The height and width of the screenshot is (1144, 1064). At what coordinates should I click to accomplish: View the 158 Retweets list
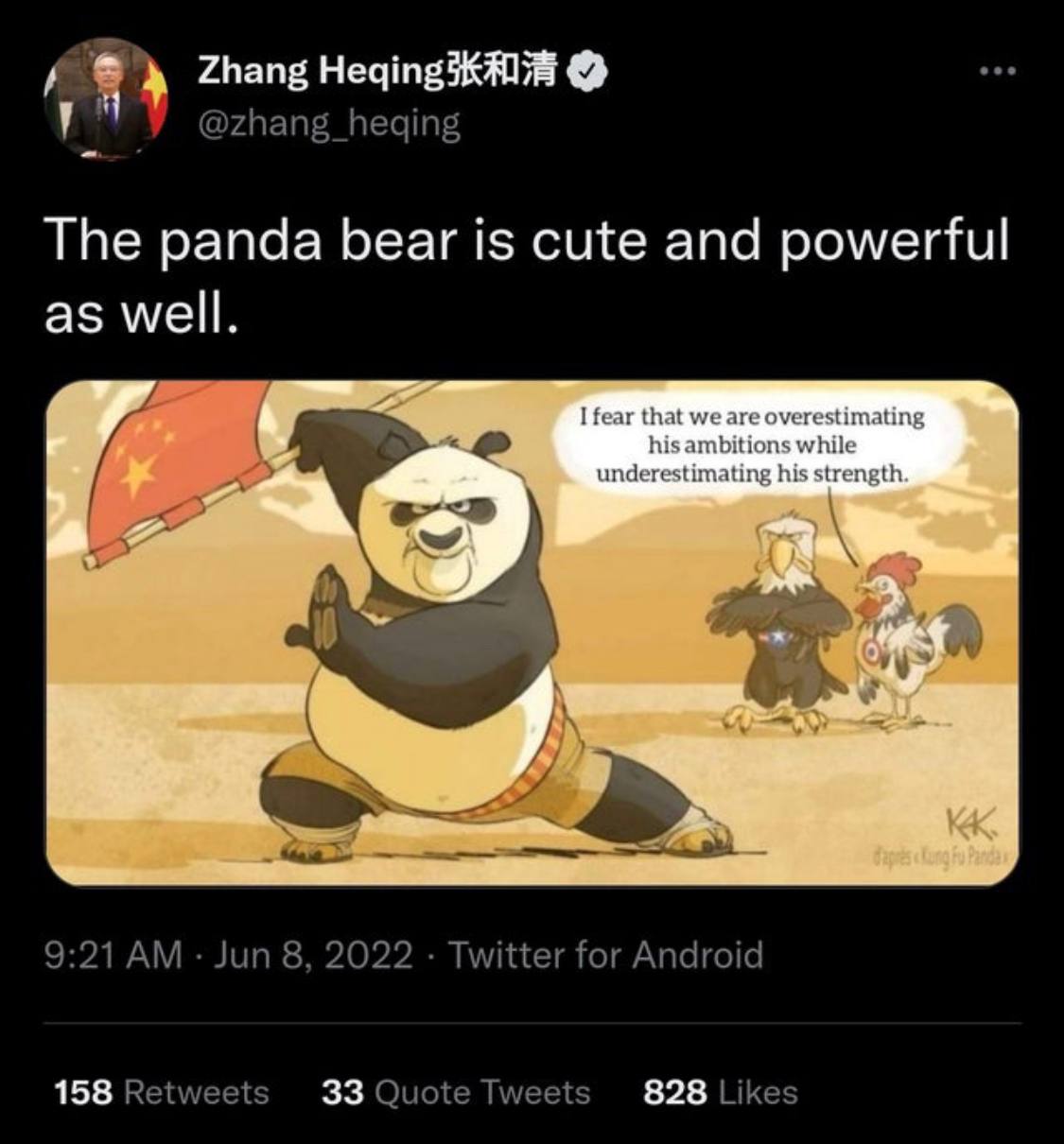click(x=162, y=1093)
